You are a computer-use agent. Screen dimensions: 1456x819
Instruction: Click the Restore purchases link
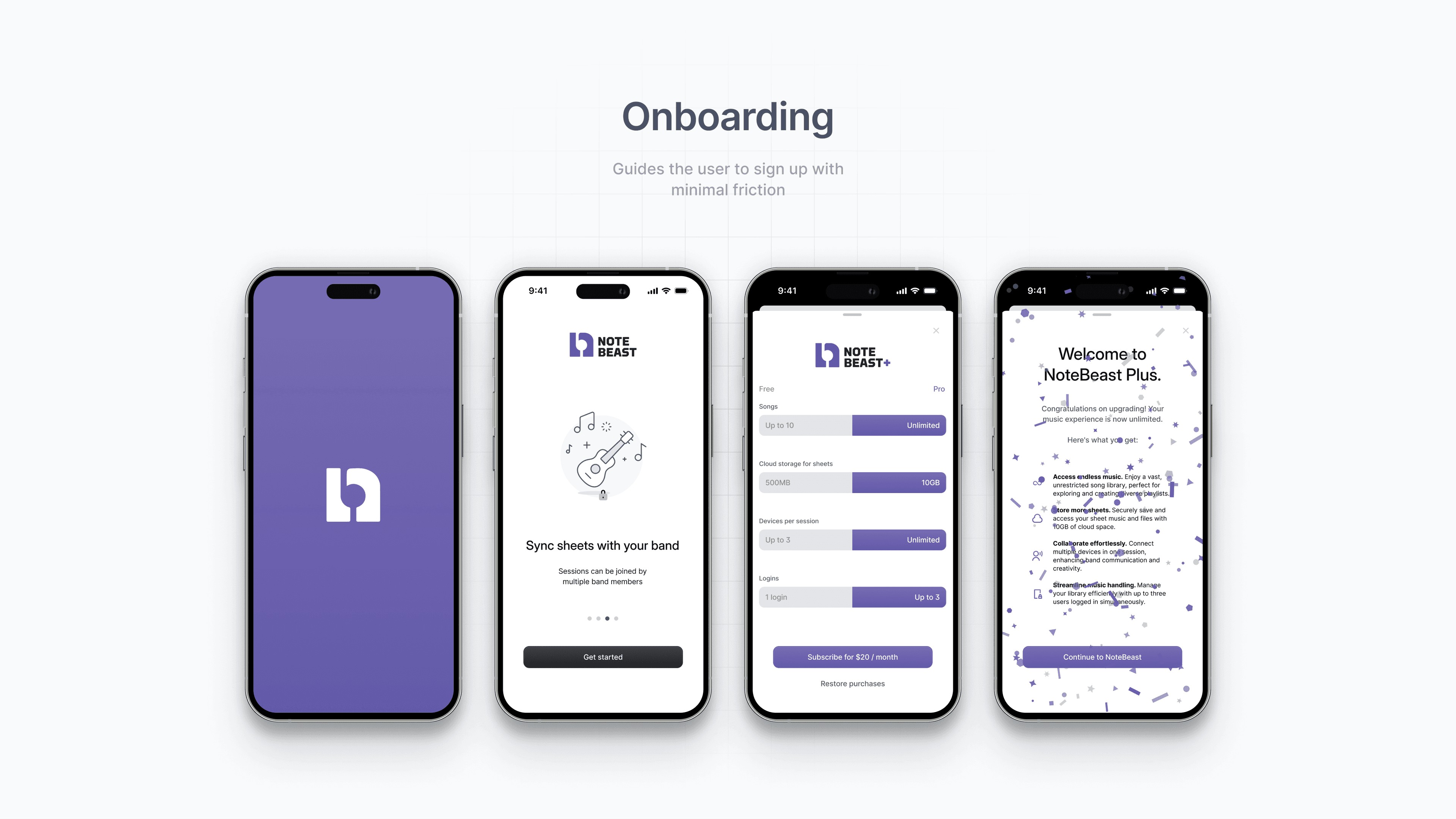(x=852, y=684)
